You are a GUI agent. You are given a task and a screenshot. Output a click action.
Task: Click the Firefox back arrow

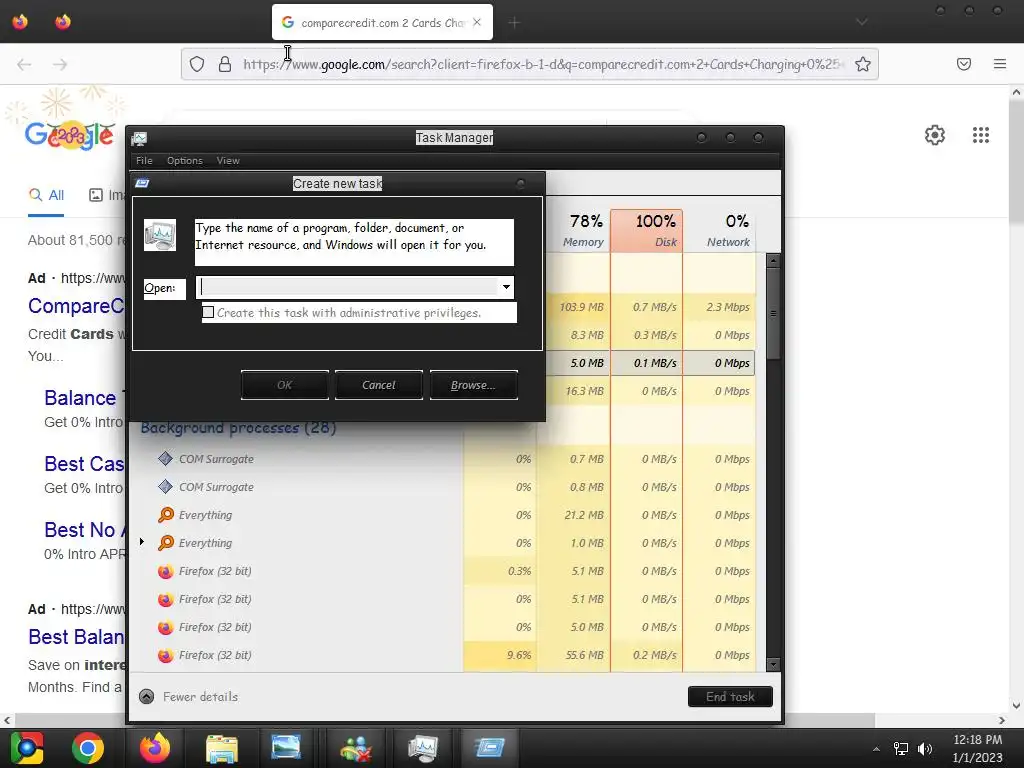click(x=24, y=64)
